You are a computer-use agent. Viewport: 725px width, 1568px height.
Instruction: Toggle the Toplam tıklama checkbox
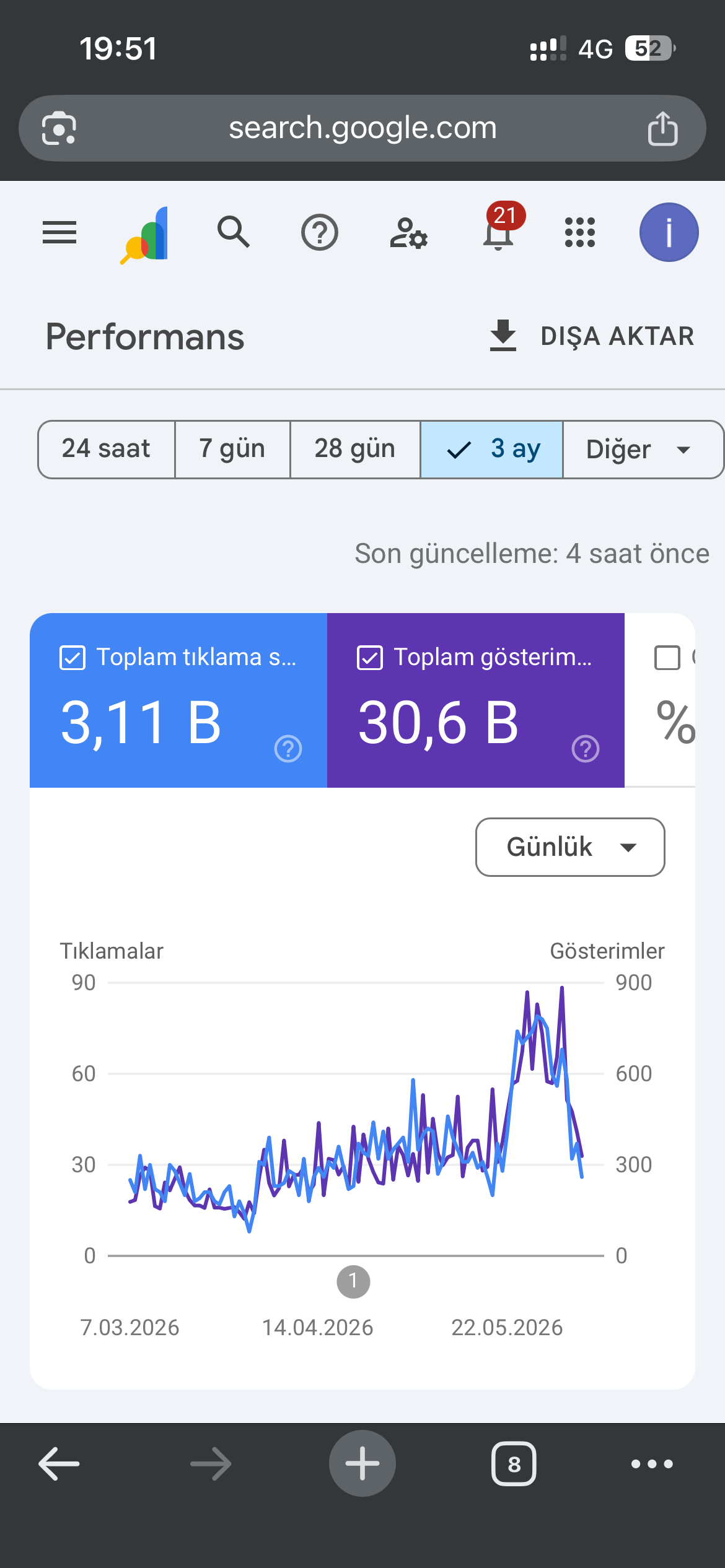click(72, 658)
